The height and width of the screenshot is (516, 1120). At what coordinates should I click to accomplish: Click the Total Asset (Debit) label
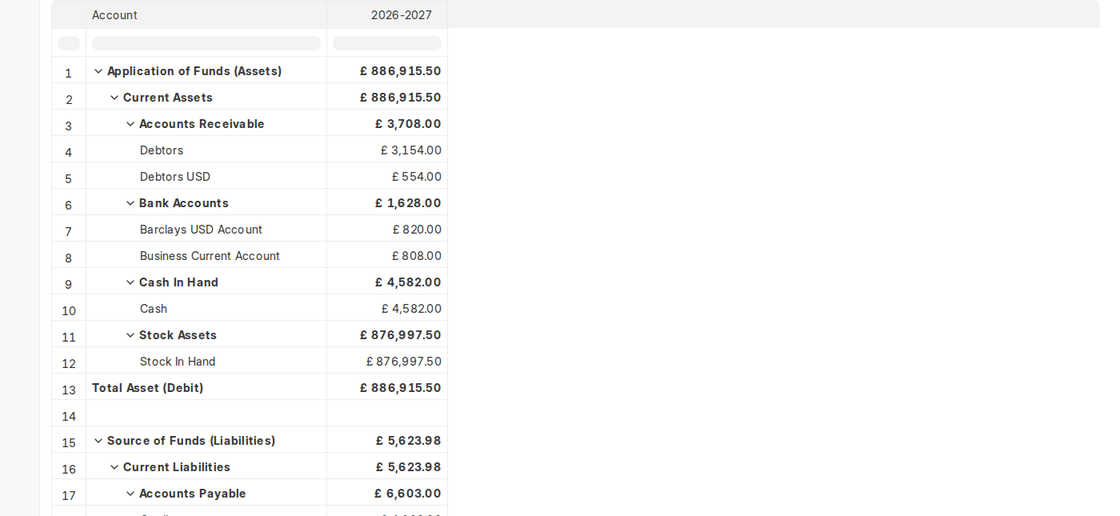148,388
